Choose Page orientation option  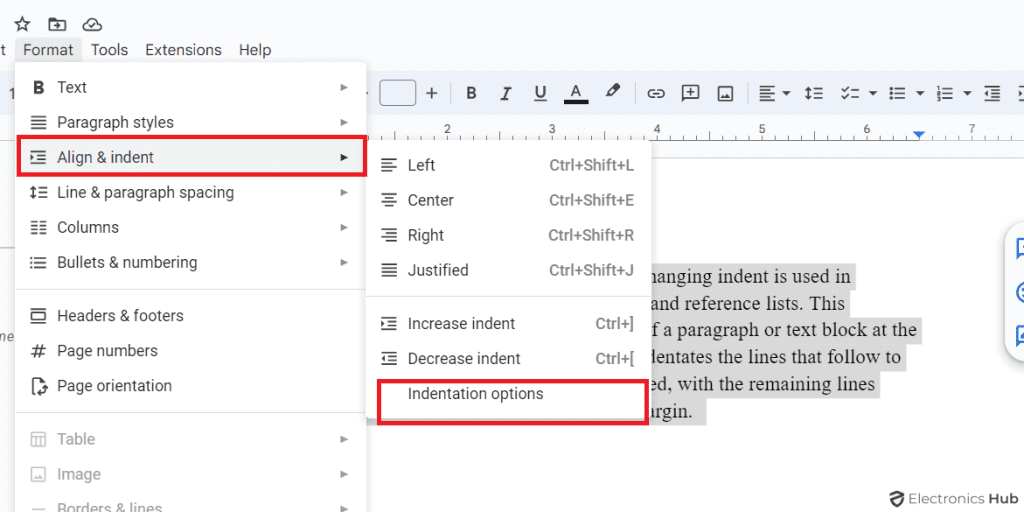(x=190, y=386)
